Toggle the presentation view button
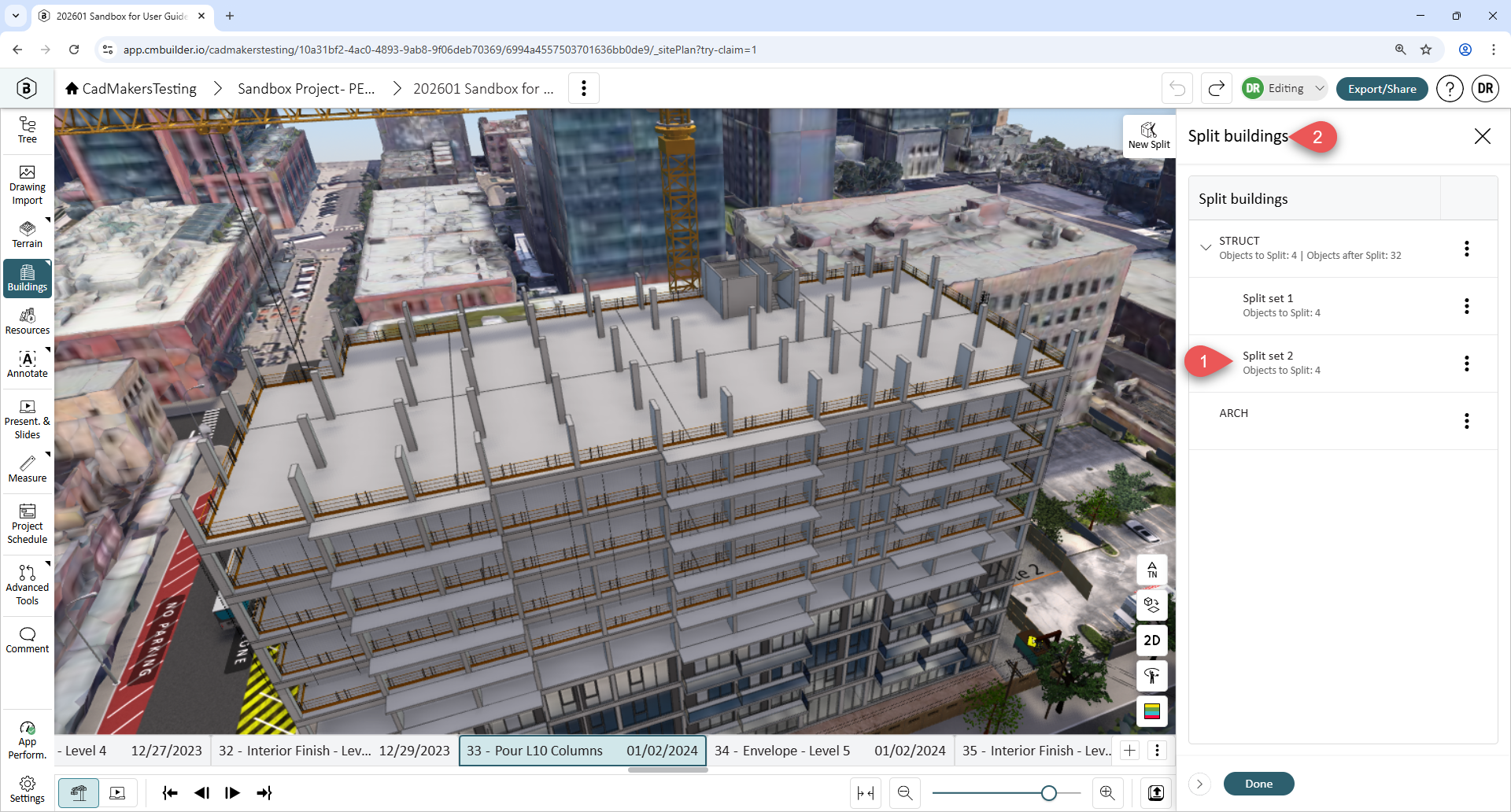Screen dimensions: 1511x812 click(x=118, y=792)
